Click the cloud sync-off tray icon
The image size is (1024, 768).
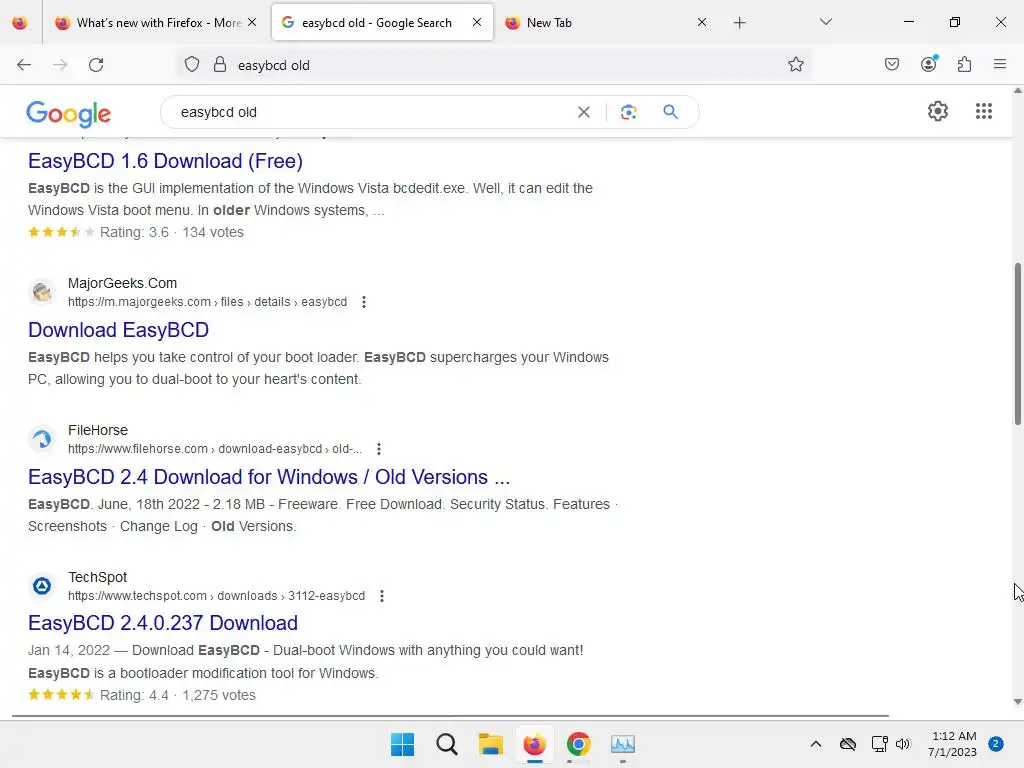point(848,744)
